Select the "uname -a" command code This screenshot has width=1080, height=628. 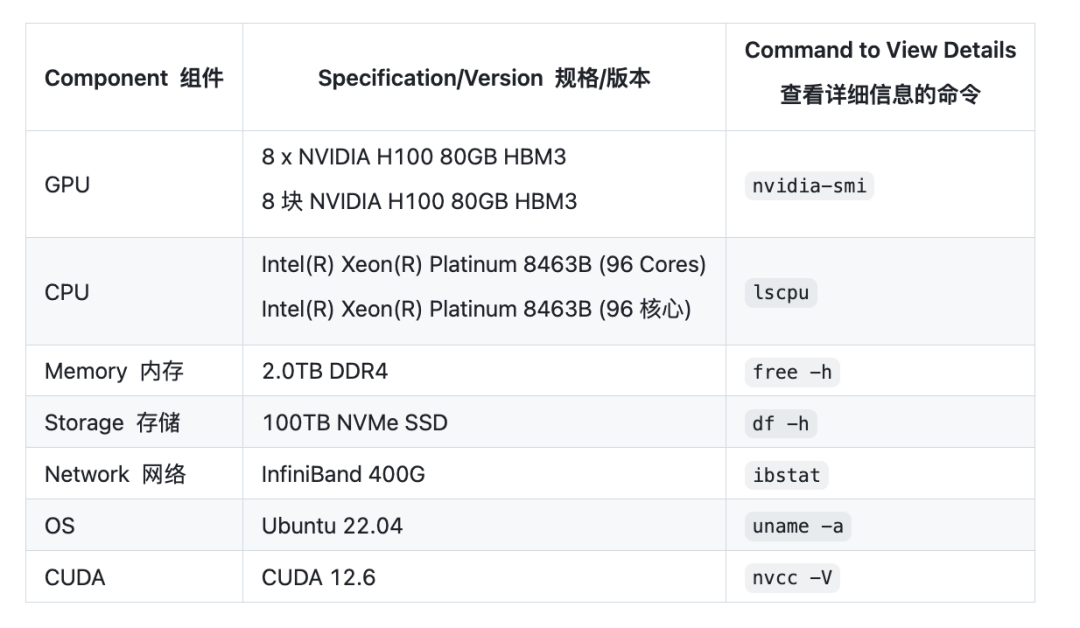[798, 526]
